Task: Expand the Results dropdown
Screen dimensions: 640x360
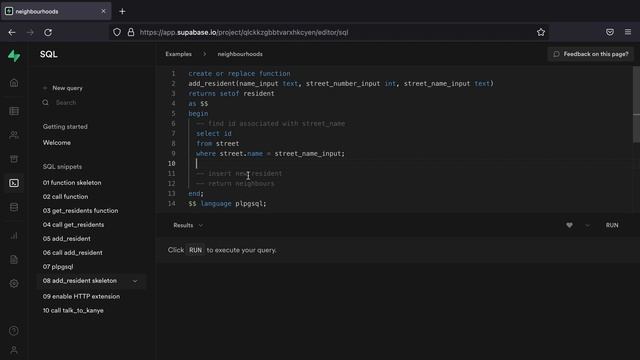Action: pyautogui.click(x=188, y=225)
